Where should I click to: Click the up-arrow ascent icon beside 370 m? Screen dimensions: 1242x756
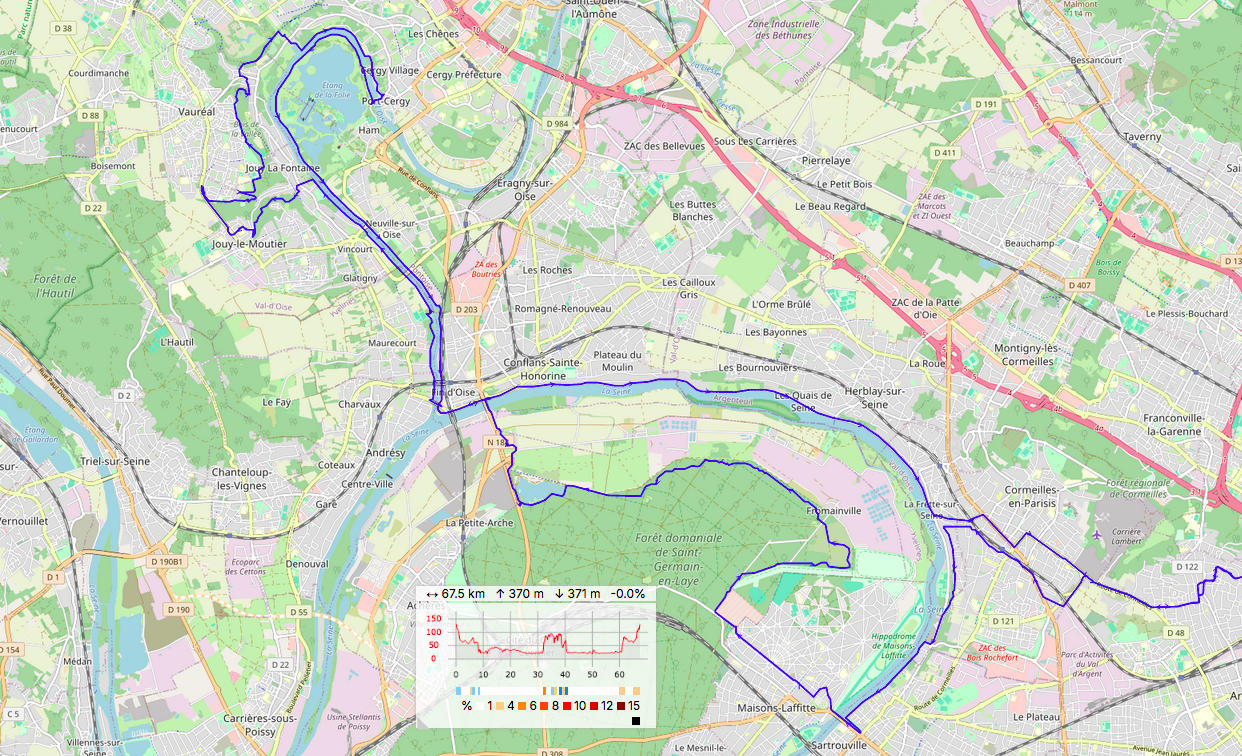pos(499,594)
